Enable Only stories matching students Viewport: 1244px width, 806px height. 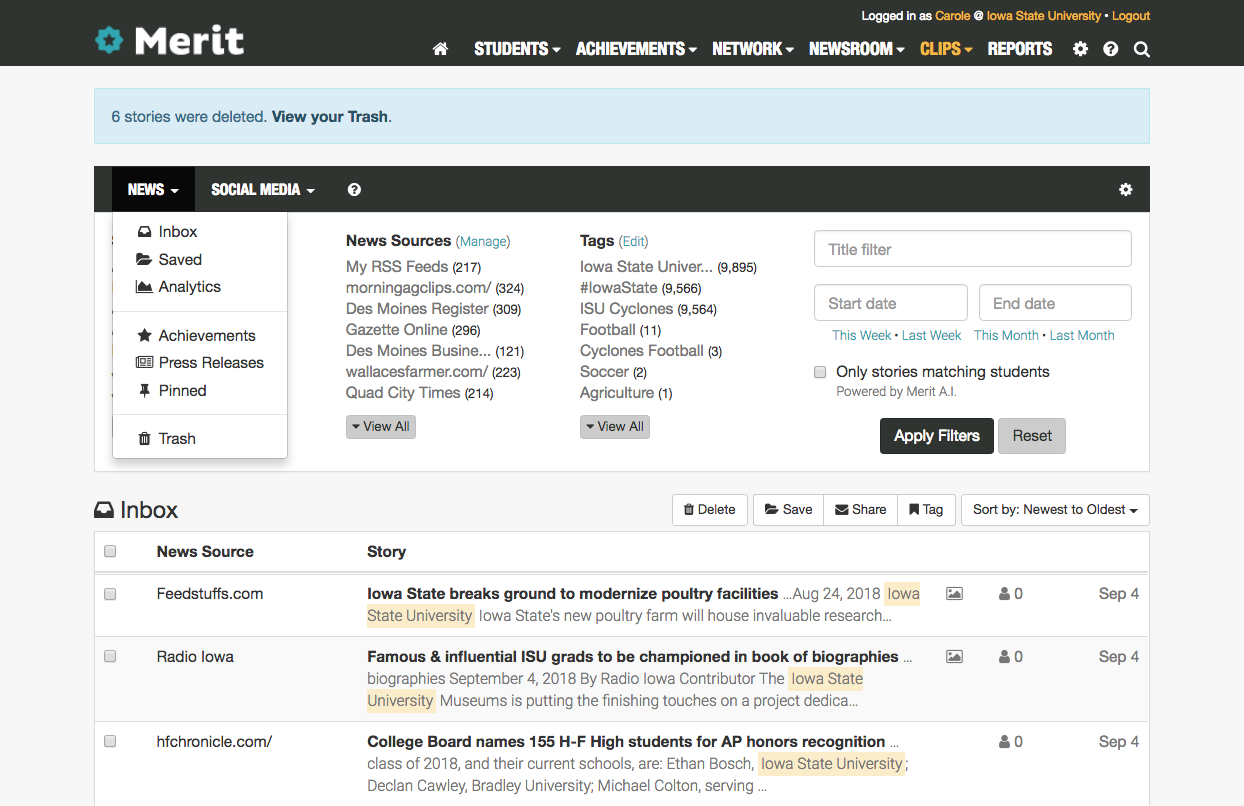point(820,372)
